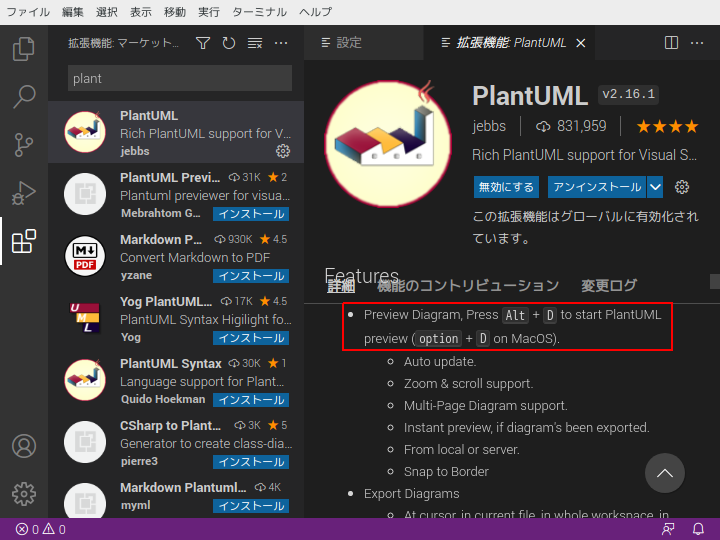Select the Extensions view icon
This screenshot has width=720, height=540.
click(x=23, y=241)
